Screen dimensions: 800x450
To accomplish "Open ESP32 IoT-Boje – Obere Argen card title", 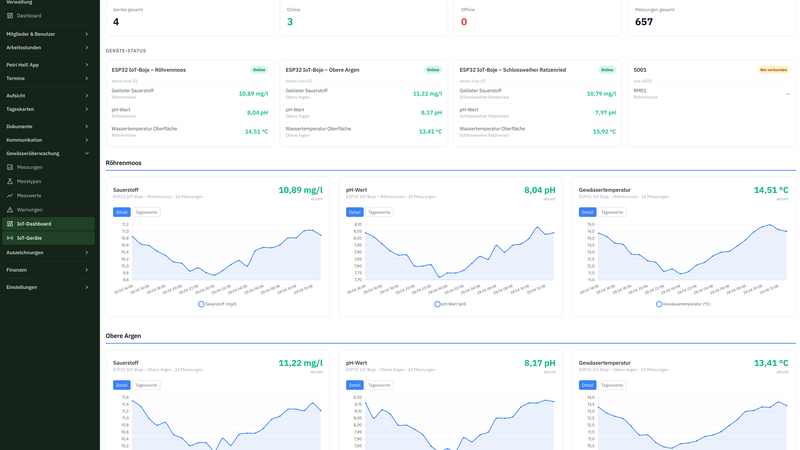I will [322, 70].
